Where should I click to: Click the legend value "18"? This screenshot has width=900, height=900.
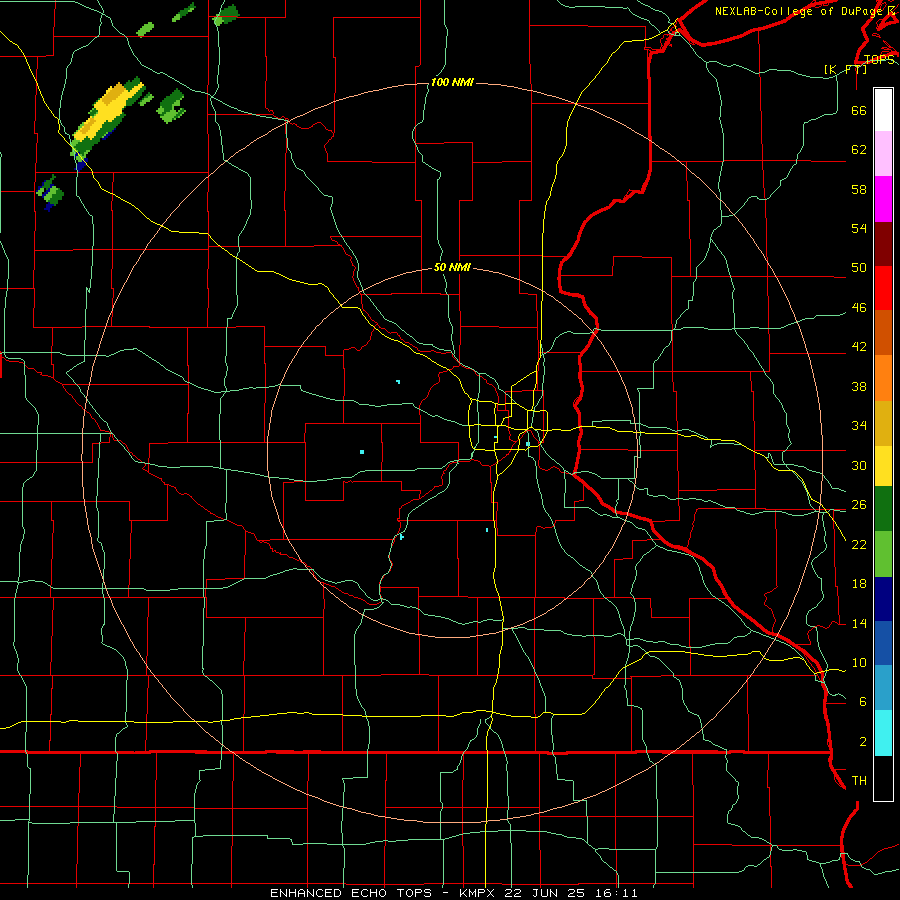tap(859, 584)
